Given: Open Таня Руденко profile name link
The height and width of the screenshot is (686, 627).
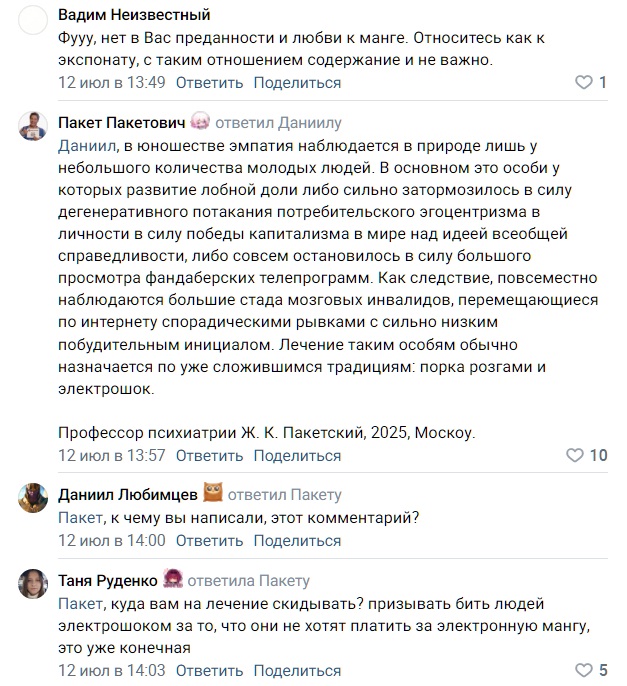Looking at the screenshot, I should click(108, 581).
